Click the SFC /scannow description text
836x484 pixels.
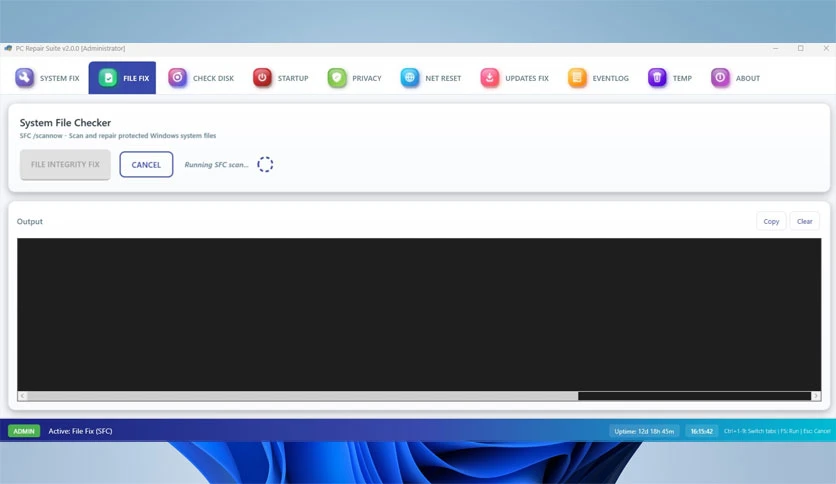(118, 135)
